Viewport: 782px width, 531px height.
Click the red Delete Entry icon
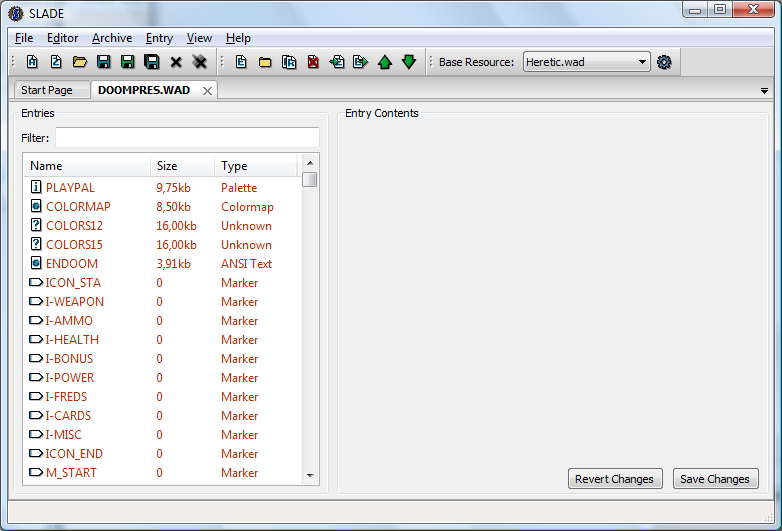click(313, 62)
